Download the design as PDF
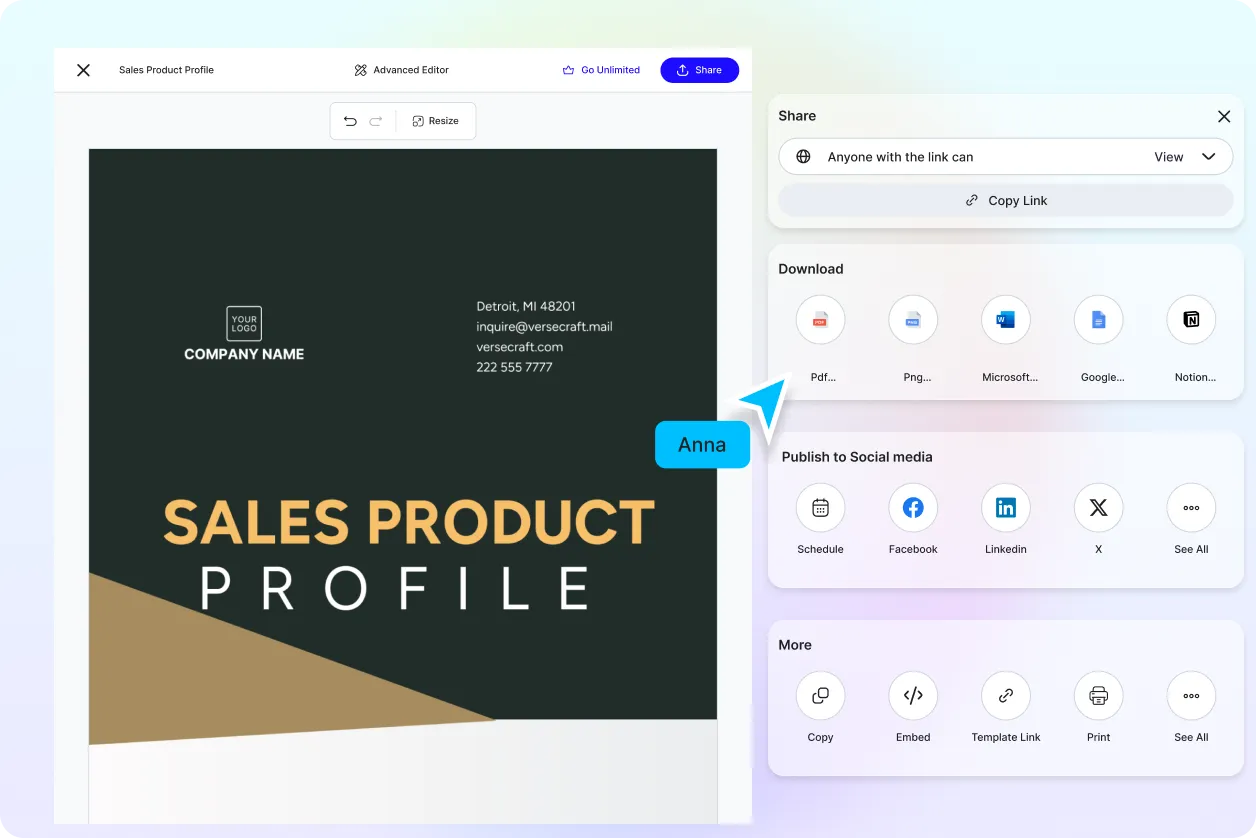Image resolution: width=1256 pixels, height=838 pixels. coord(820,320)
